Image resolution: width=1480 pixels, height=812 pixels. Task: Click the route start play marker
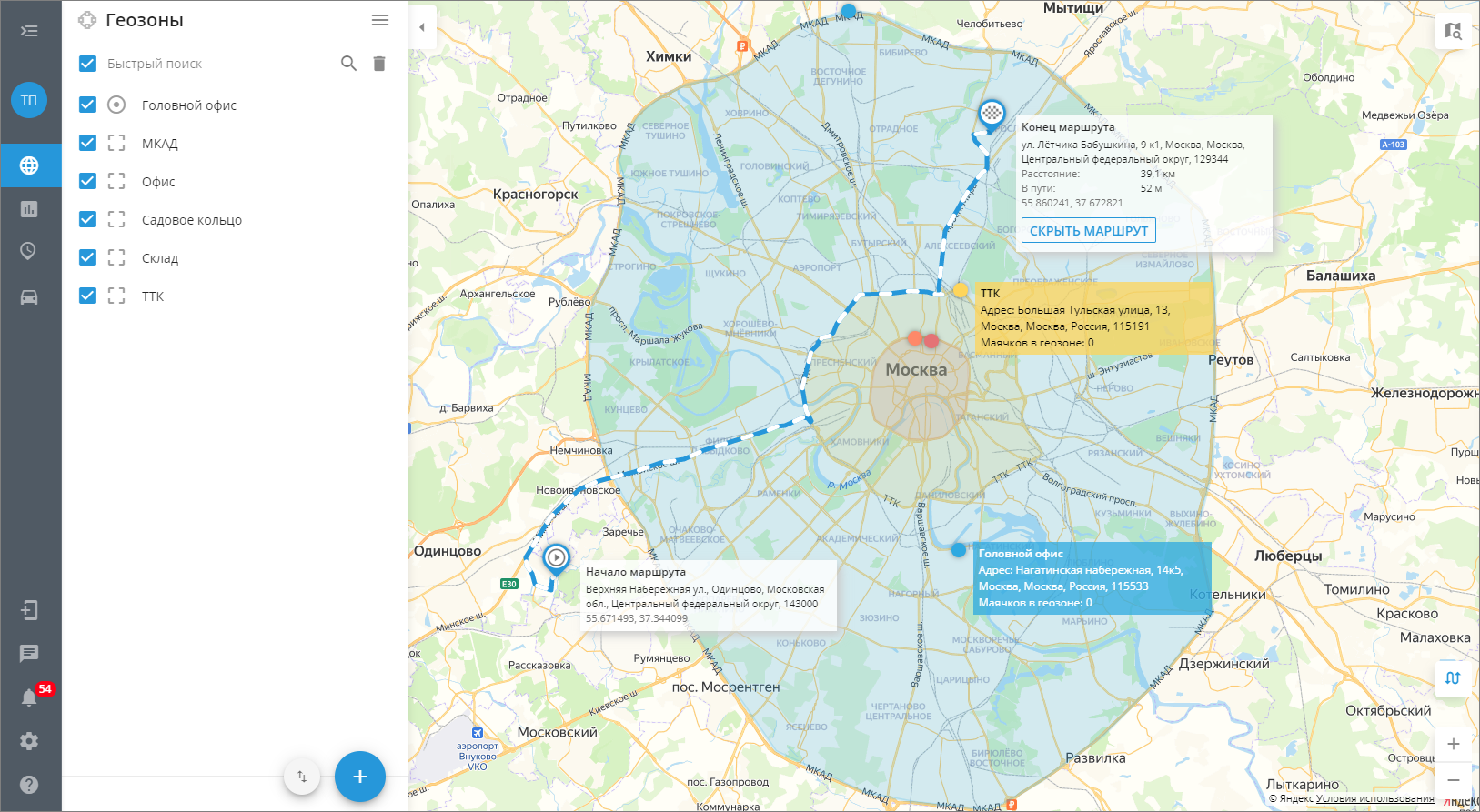pyautogui.click(x=556, y=558)
